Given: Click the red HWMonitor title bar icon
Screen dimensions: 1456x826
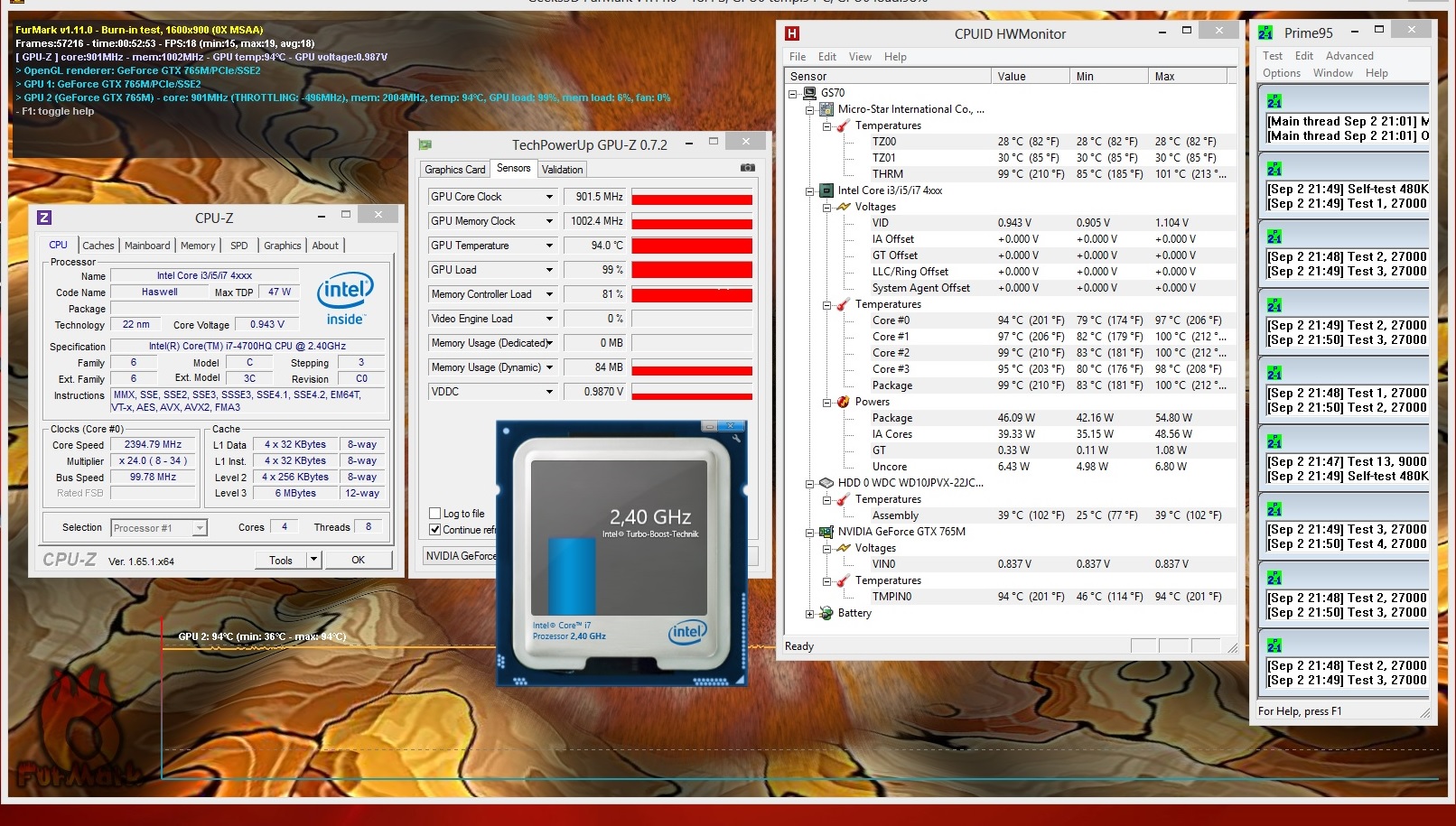Looking at the screenshot, I should pos(792,33).
